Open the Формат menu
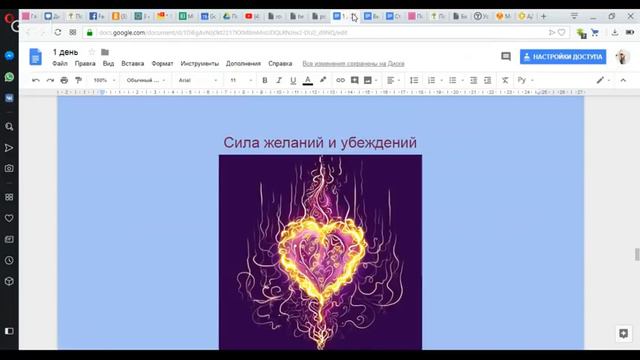Image resolution: width=640 pixels, height=360 pixels. (x=162, y=64)
